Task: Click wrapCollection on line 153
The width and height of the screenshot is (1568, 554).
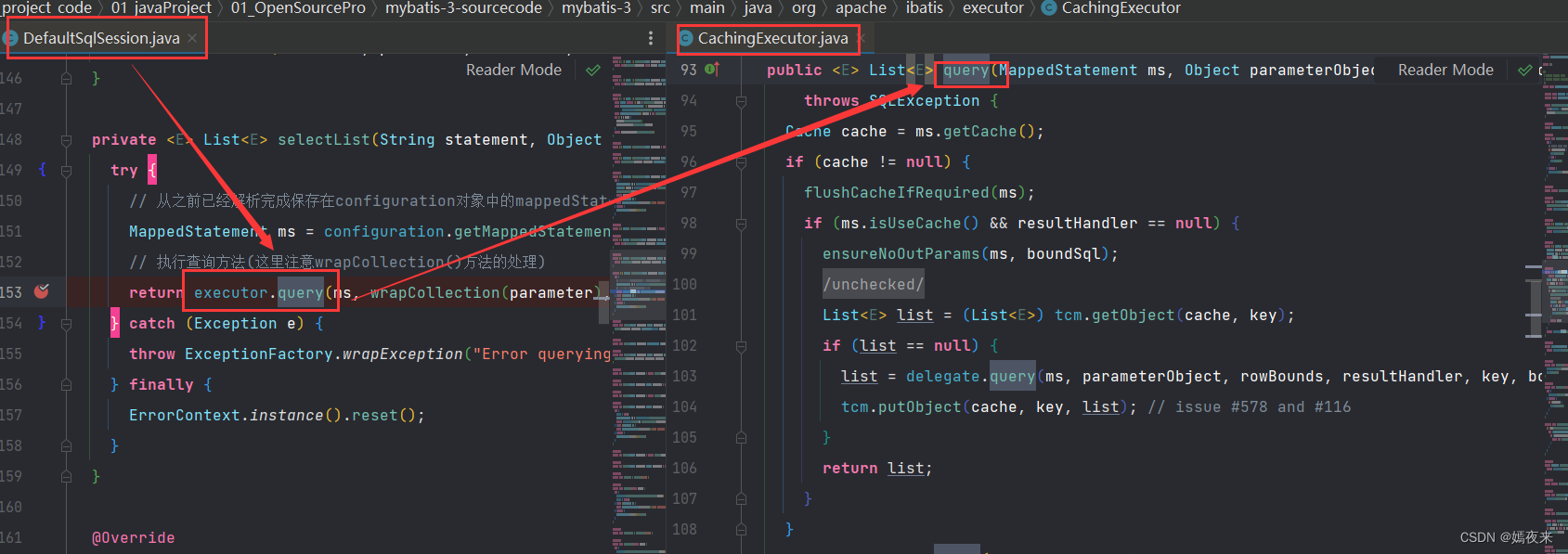Action: pos(434,292)
